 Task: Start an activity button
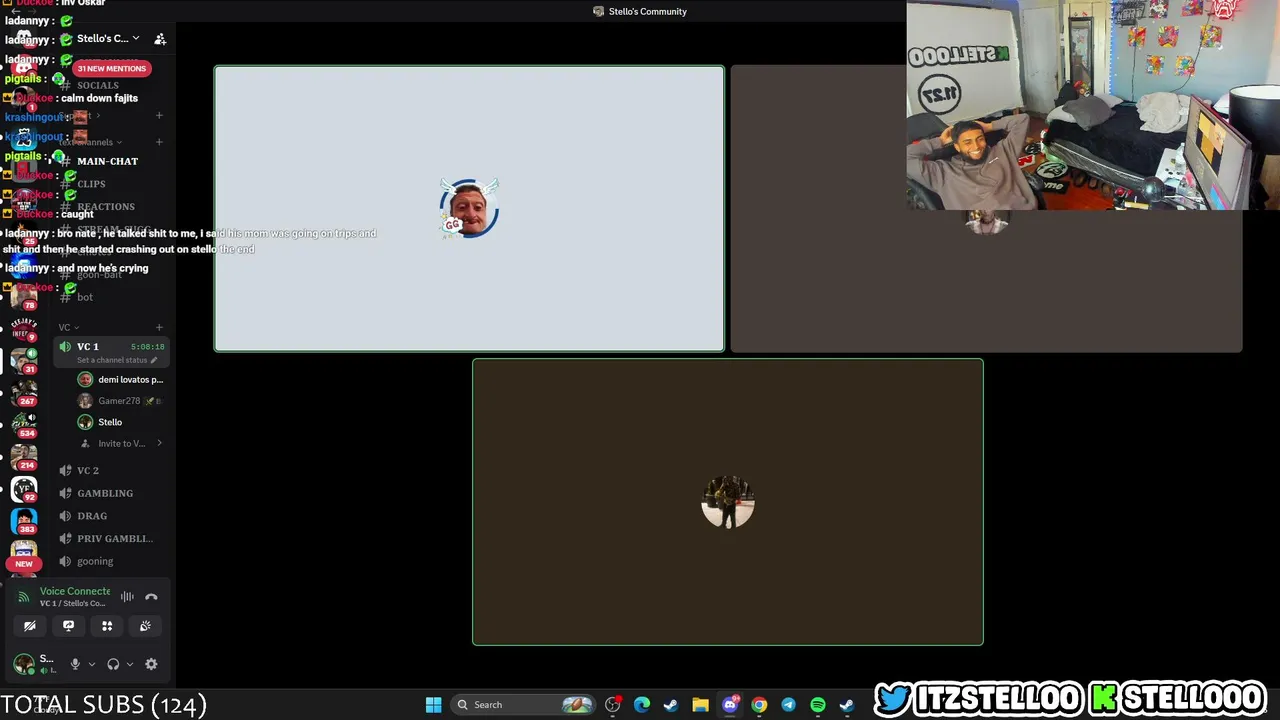tap(107, 626)
